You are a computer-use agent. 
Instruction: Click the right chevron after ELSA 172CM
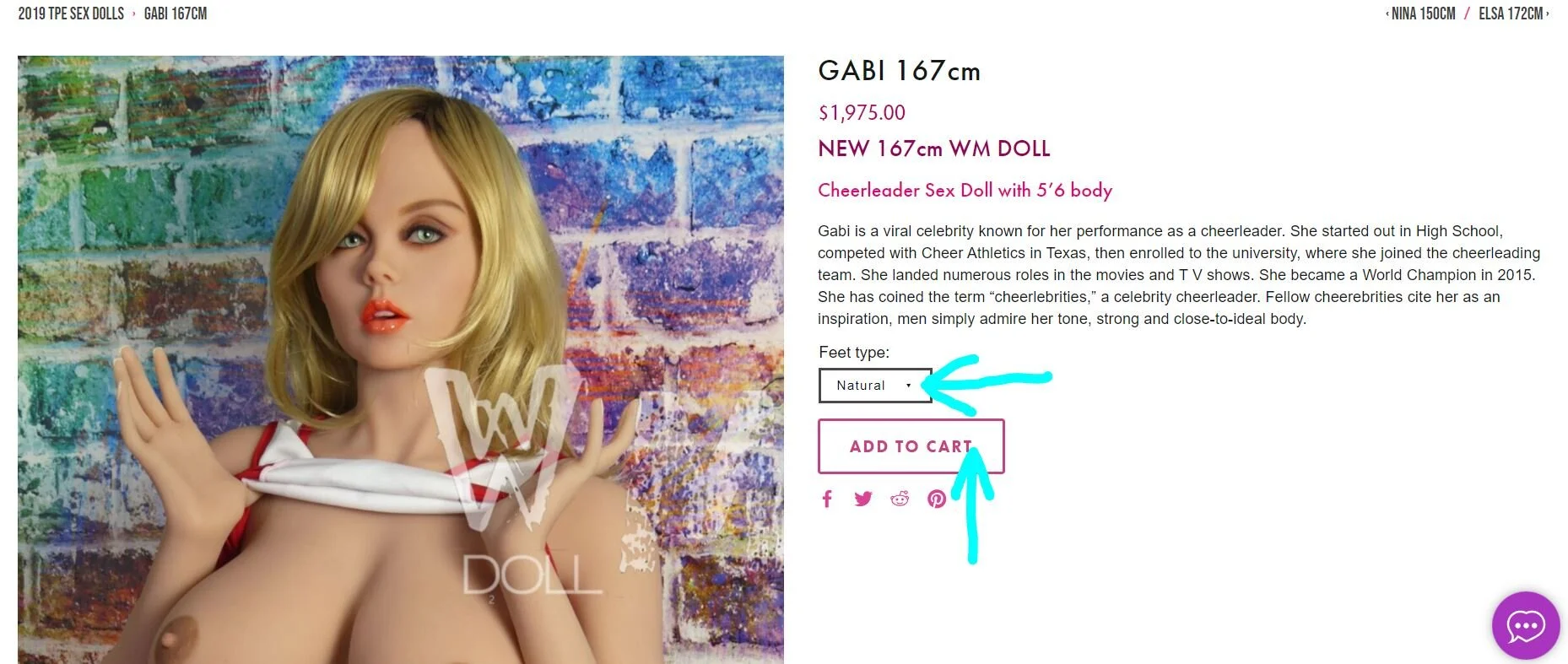(1548, 13)
